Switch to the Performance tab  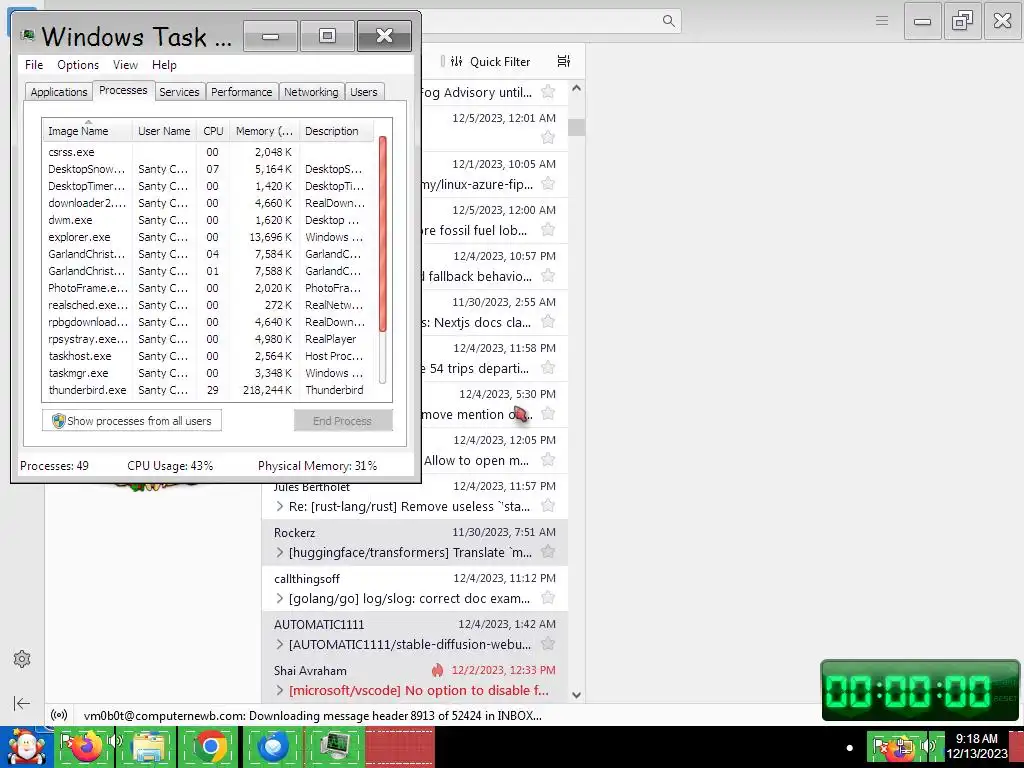tap(242, 92)
